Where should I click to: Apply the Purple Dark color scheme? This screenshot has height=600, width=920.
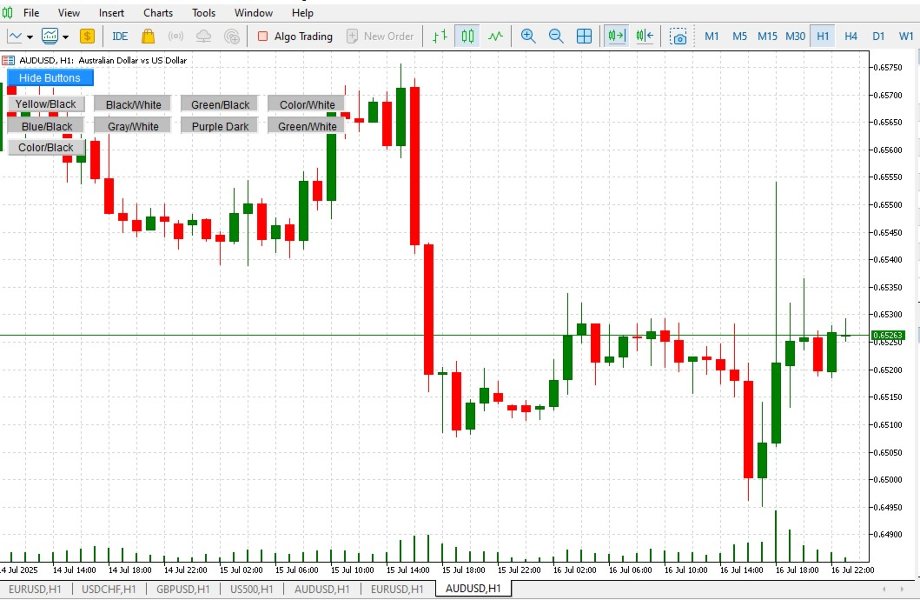[220, 126]
